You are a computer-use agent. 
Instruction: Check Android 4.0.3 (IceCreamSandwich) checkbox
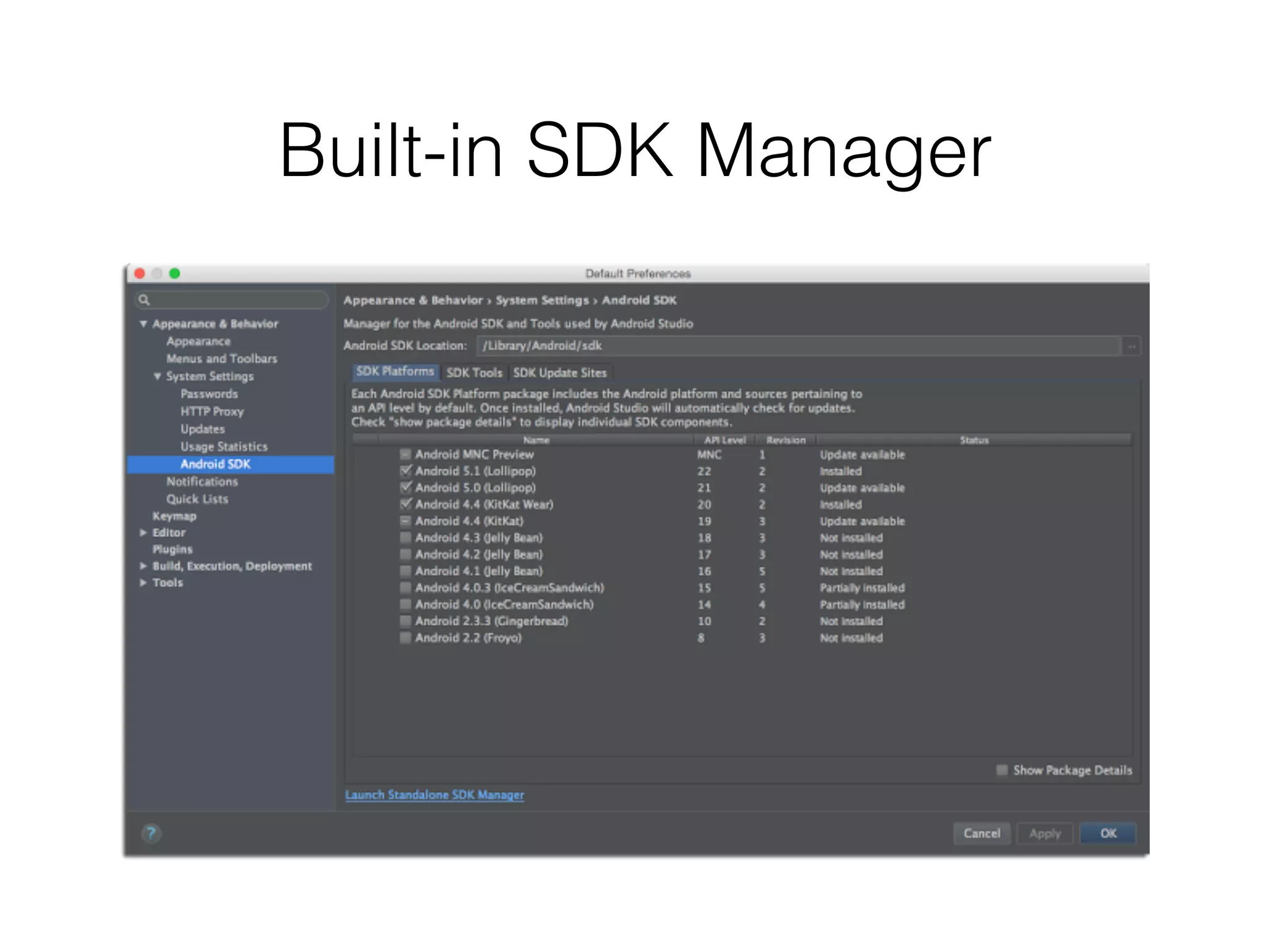406,588
